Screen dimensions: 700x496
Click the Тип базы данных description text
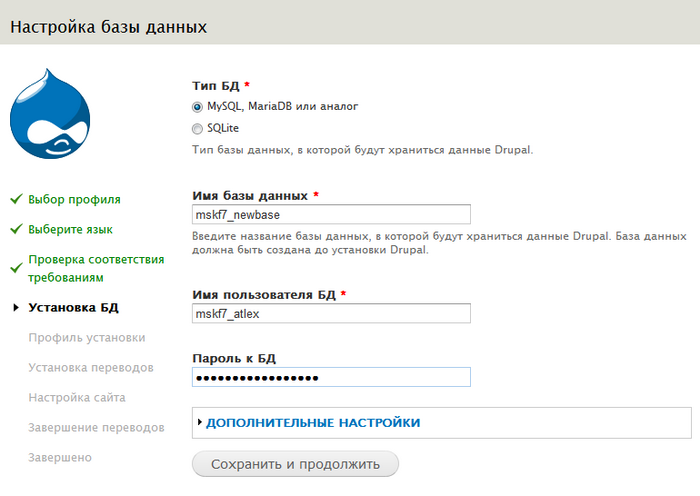(362, 150)
